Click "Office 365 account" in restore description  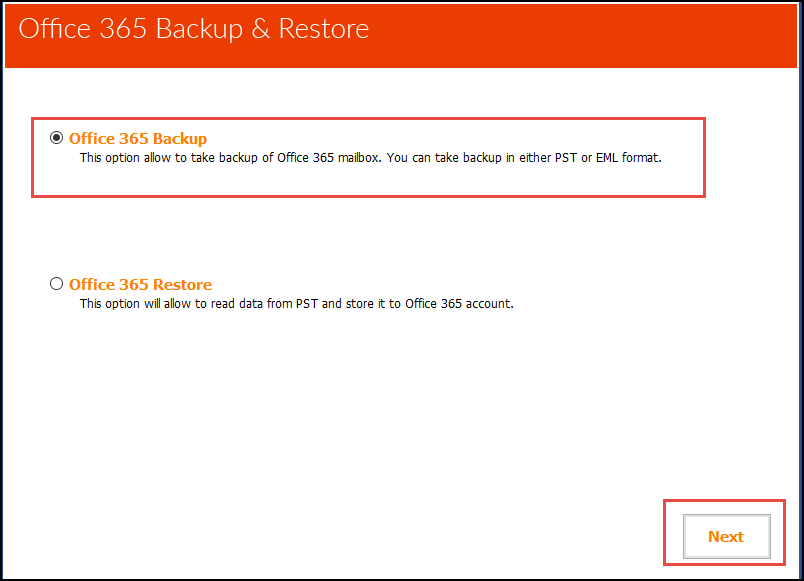tap(459, 304)
